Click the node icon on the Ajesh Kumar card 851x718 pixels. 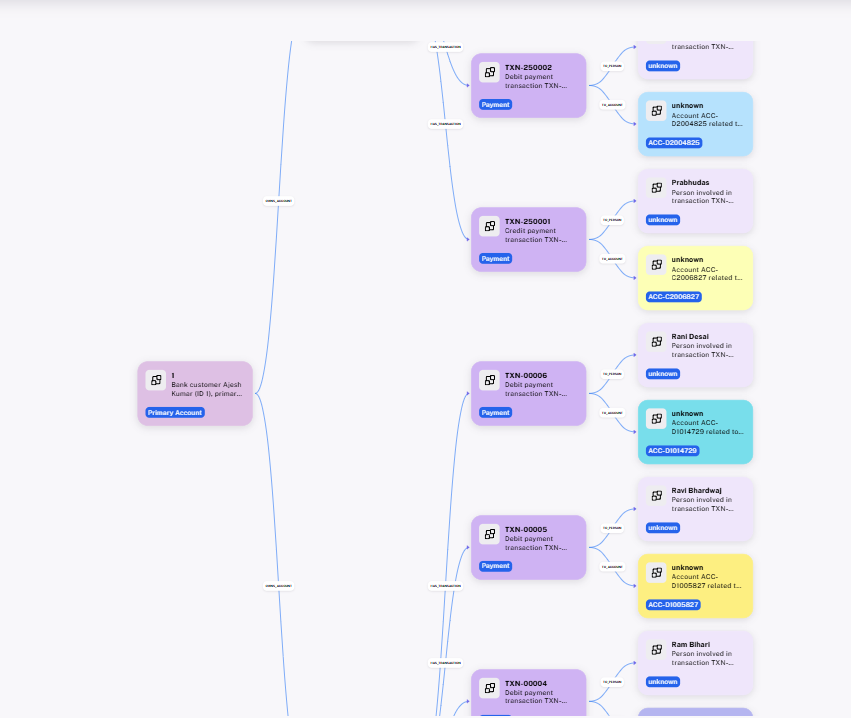tap(156, 379)
